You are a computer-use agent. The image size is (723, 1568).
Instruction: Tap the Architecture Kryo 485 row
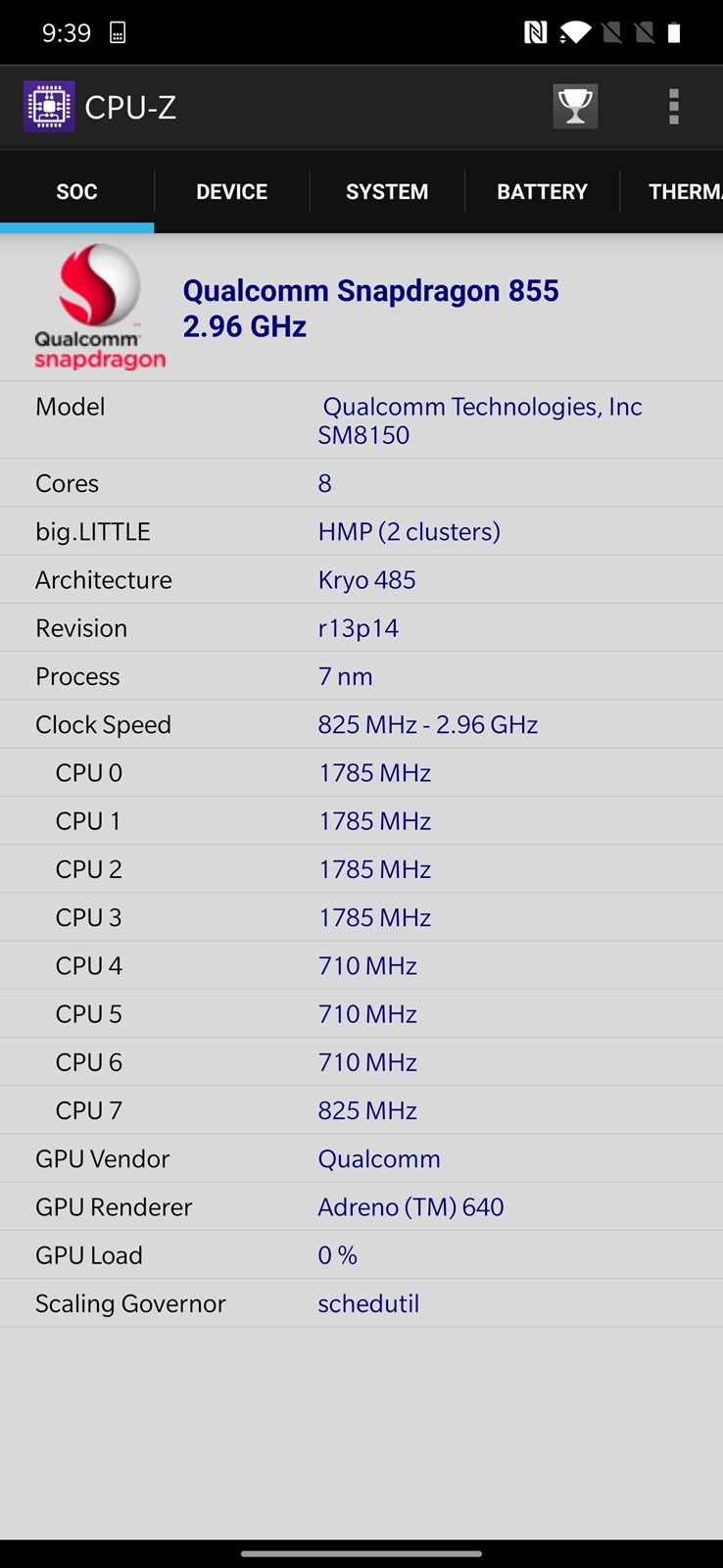(361, 580)
